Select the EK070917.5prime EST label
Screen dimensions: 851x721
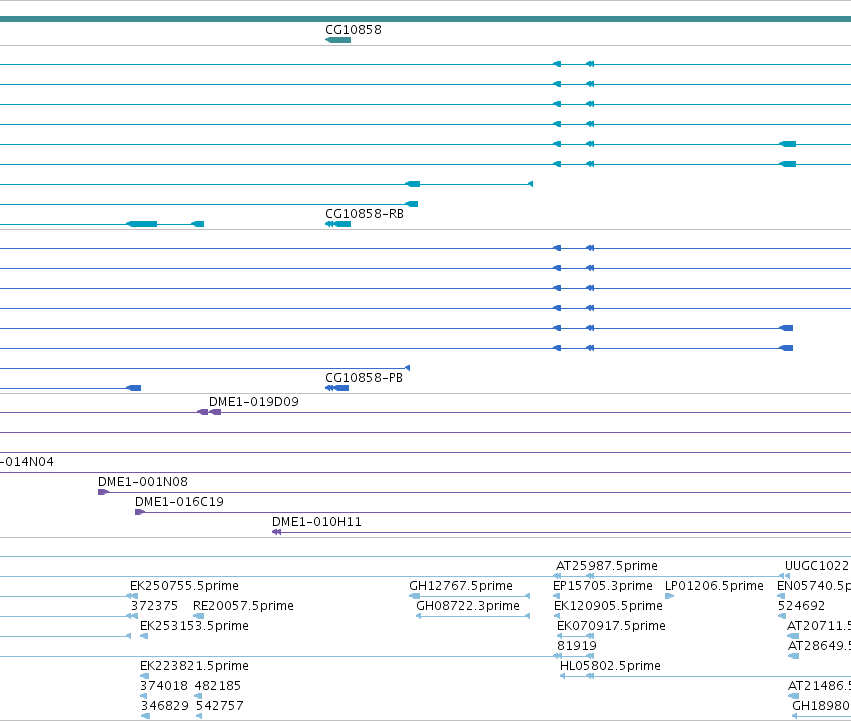611,626
